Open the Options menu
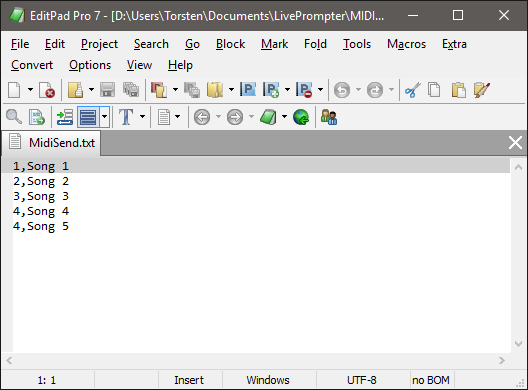This screenshot has height=390, width=528. 90,65
